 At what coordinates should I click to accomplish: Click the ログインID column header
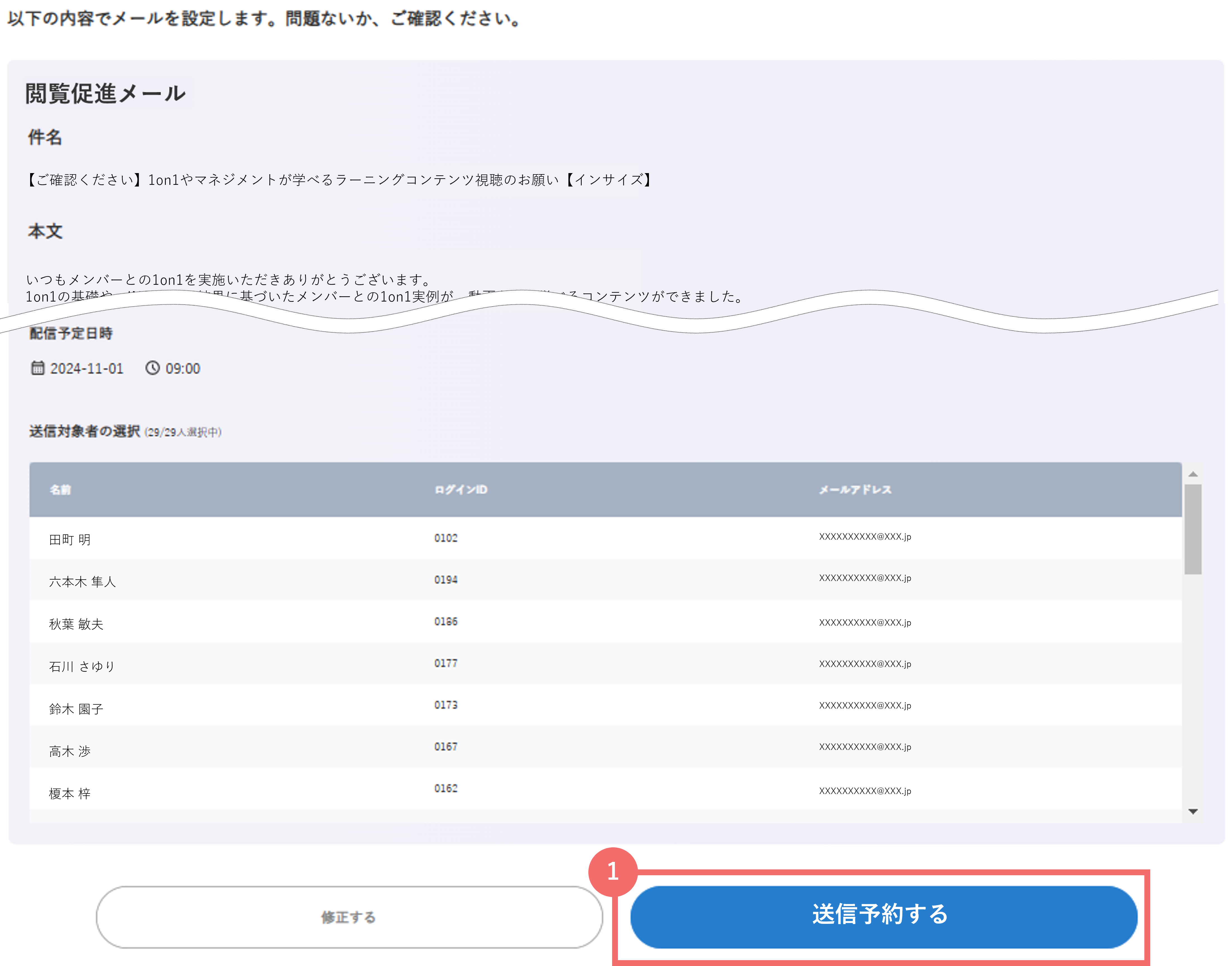point(461,490)
